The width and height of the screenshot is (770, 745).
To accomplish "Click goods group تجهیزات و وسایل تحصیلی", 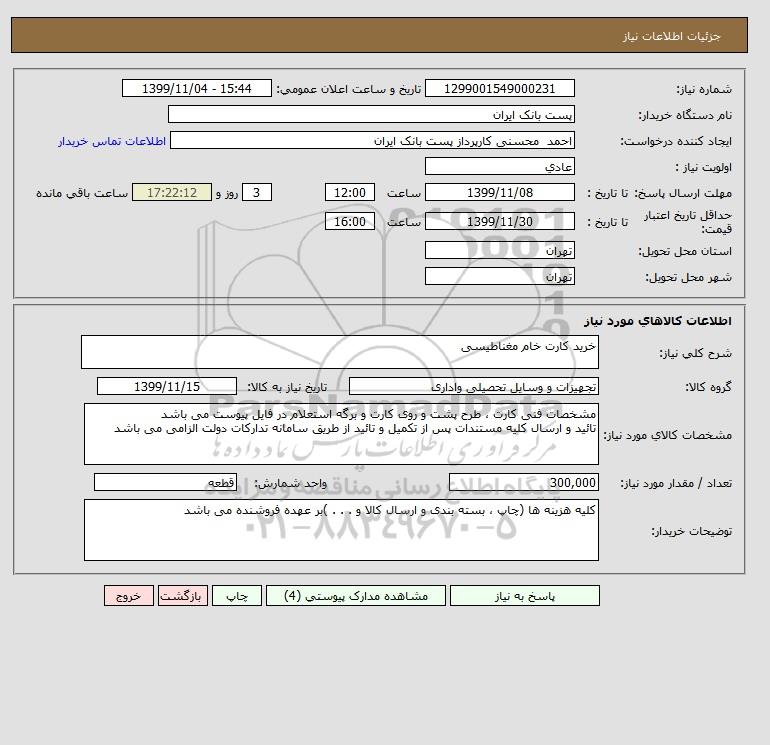I will pyautogui.click(x=473, y=386).
